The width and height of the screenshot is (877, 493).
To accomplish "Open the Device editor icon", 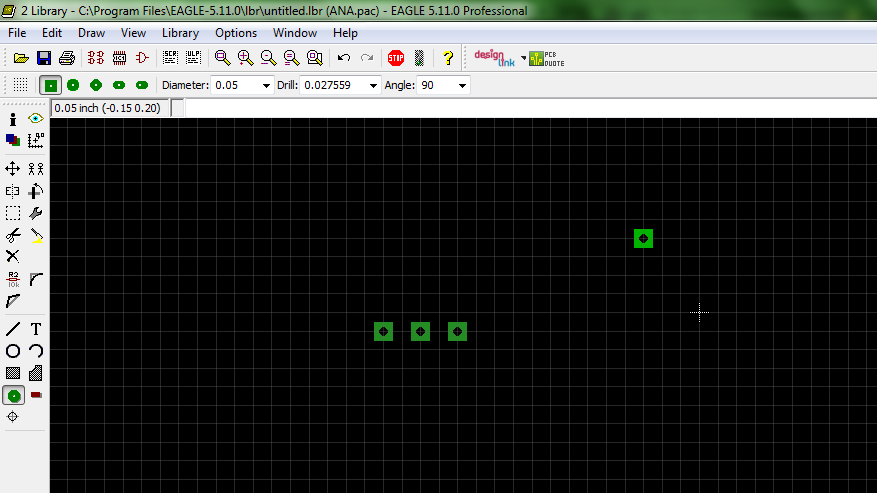I will [x=96, y=58].
